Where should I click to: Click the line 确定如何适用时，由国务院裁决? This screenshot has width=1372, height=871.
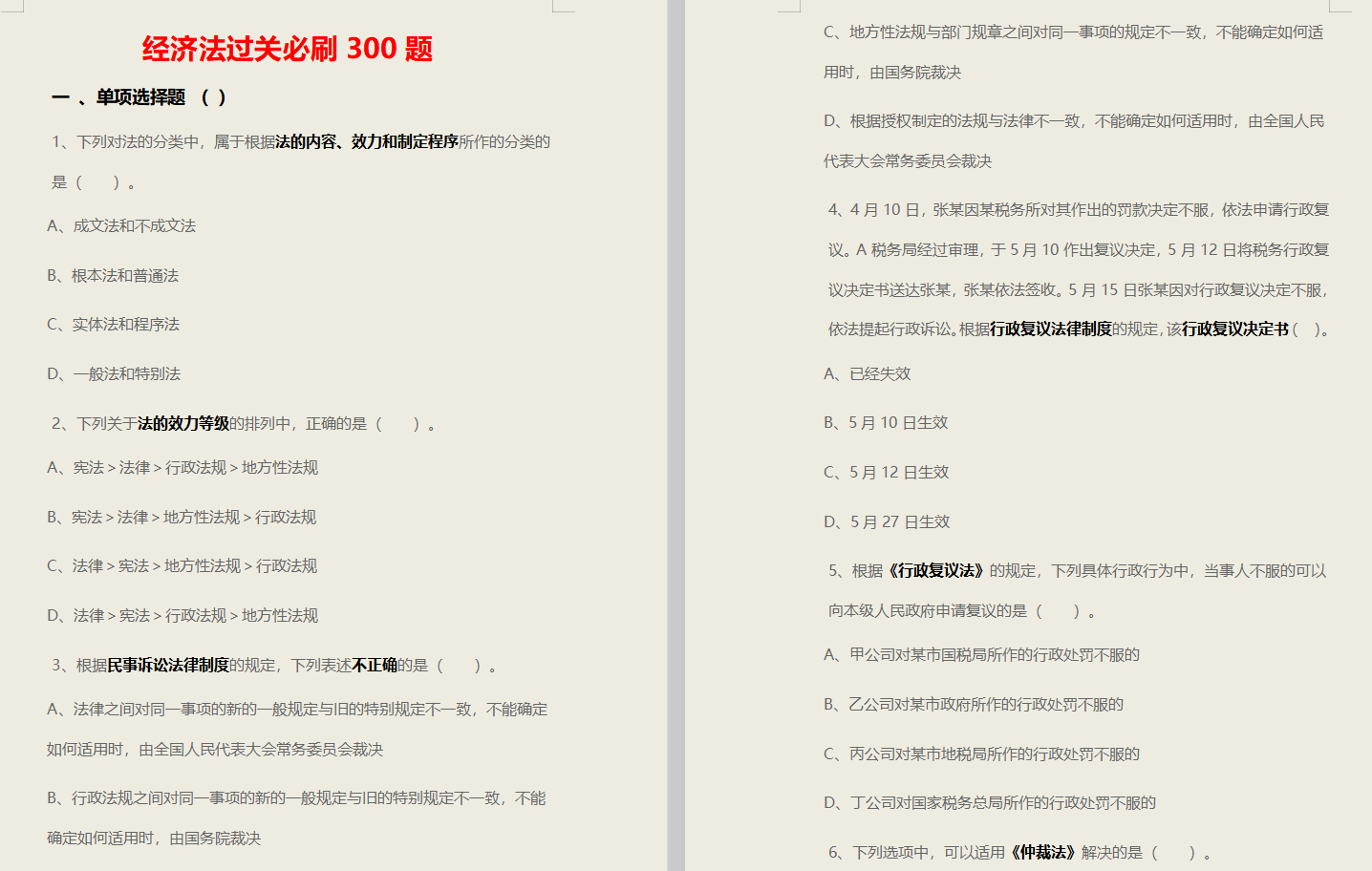[x=154, y=839]
